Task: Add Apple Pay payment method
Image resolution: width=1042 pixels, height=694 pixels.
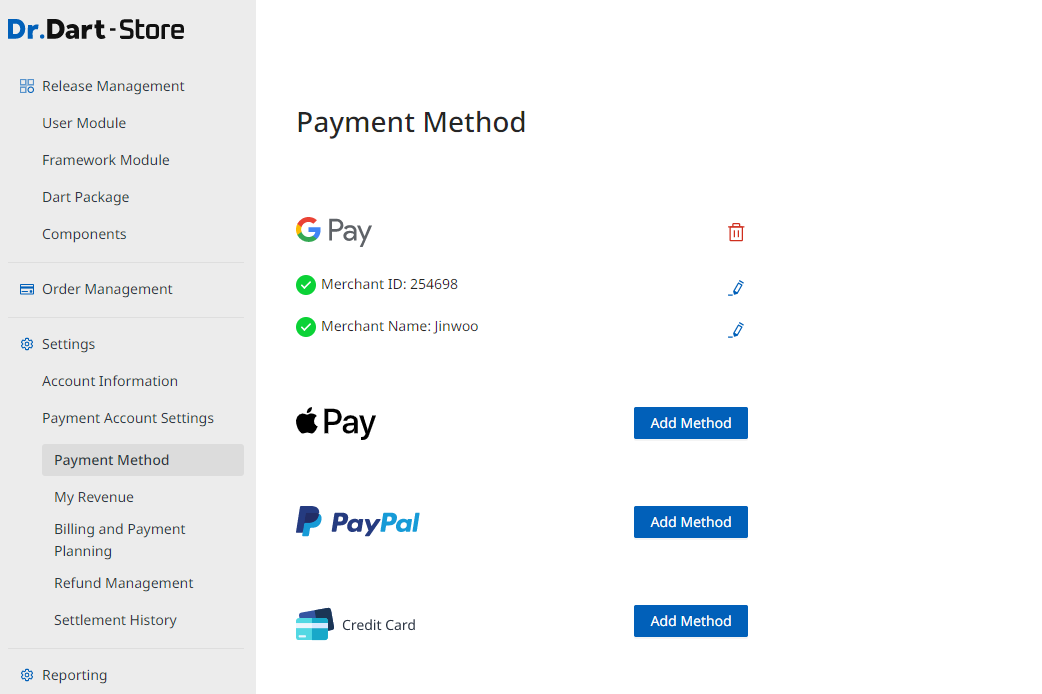Action: (x=690, y=423)
